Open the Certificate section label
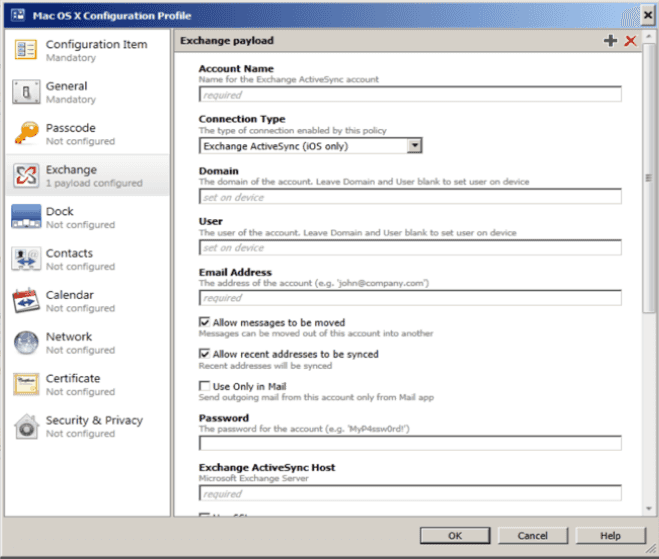 click(x=73, y=378)
